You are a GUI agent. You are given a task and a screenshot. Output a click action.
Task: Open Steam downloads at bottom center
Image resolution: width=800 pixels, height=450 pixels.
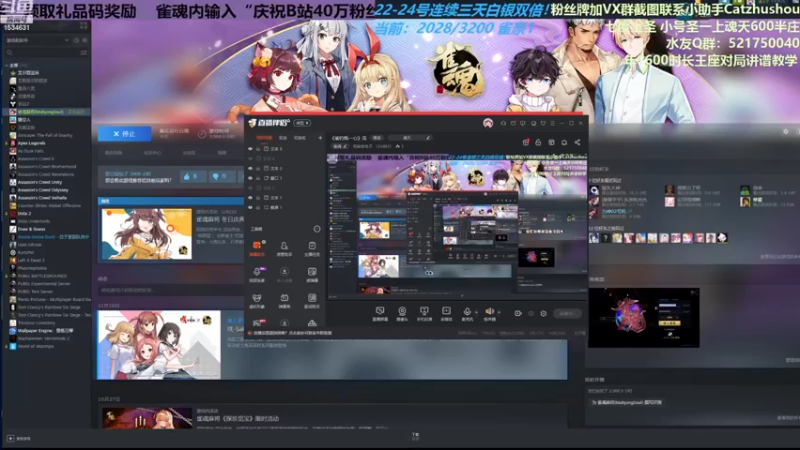[x=415, y=436]
